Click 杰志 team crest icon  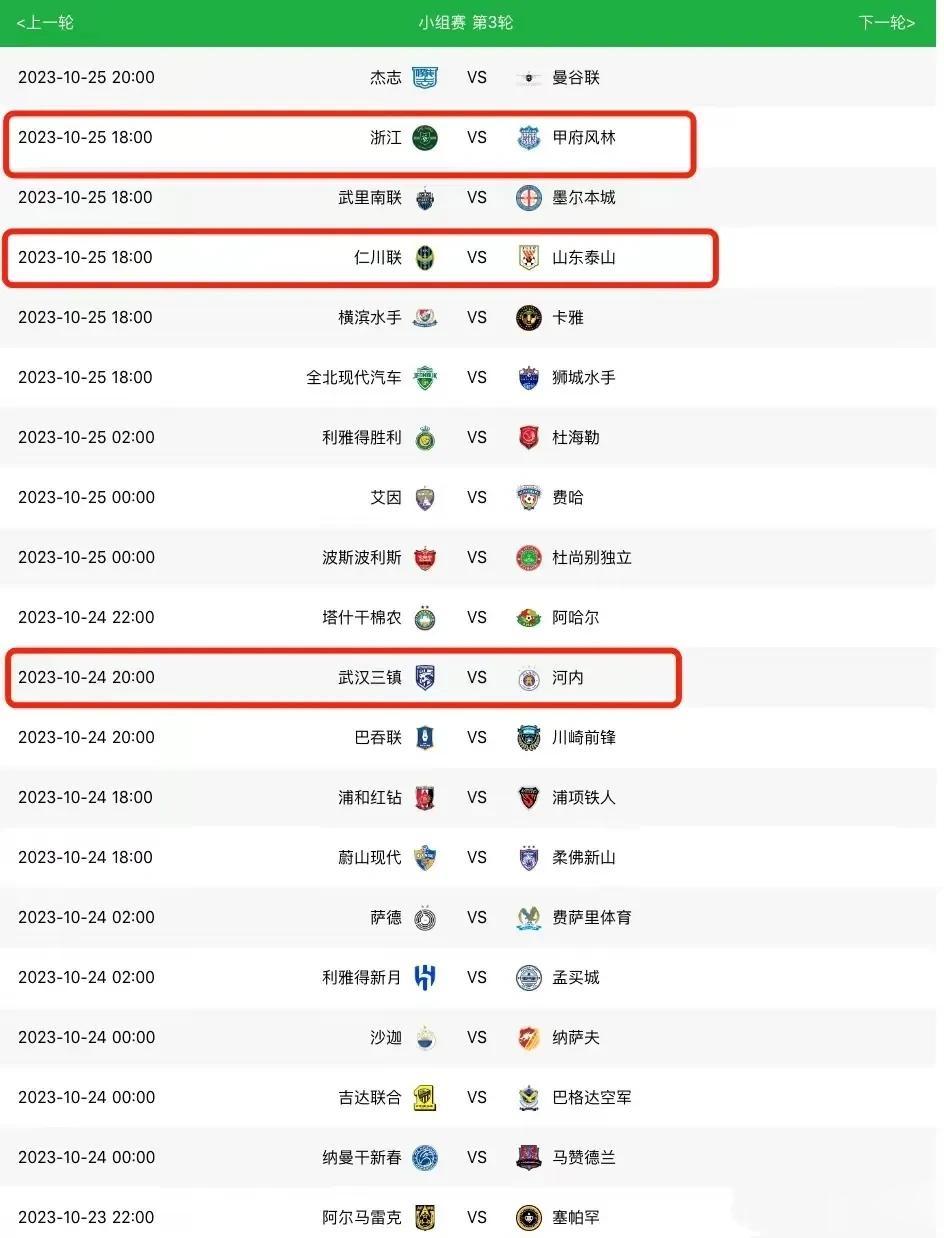click(425, 77)
